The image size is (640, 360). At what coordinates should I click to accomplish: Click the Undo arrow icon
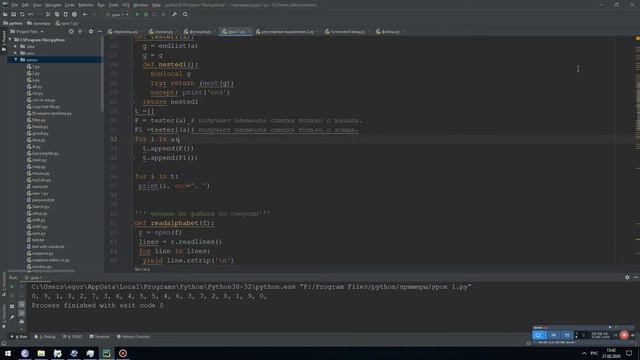tap(31, 14)
